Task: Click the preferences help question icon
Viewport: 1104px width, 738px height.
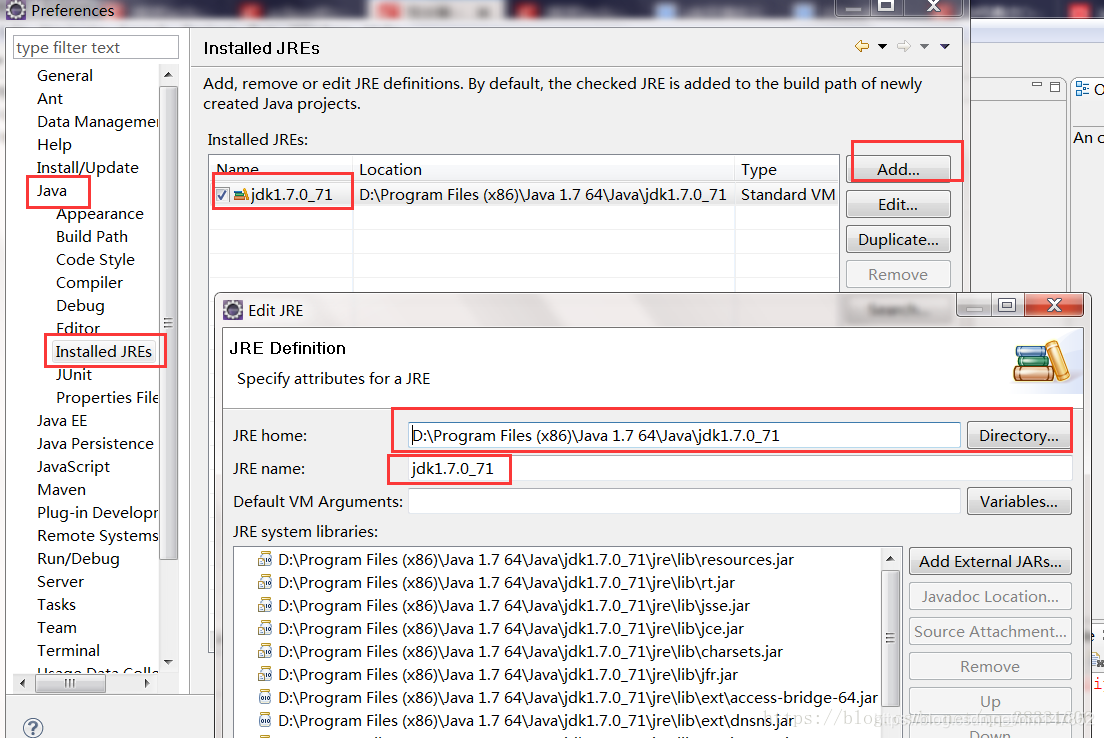Action: [33, 727]
